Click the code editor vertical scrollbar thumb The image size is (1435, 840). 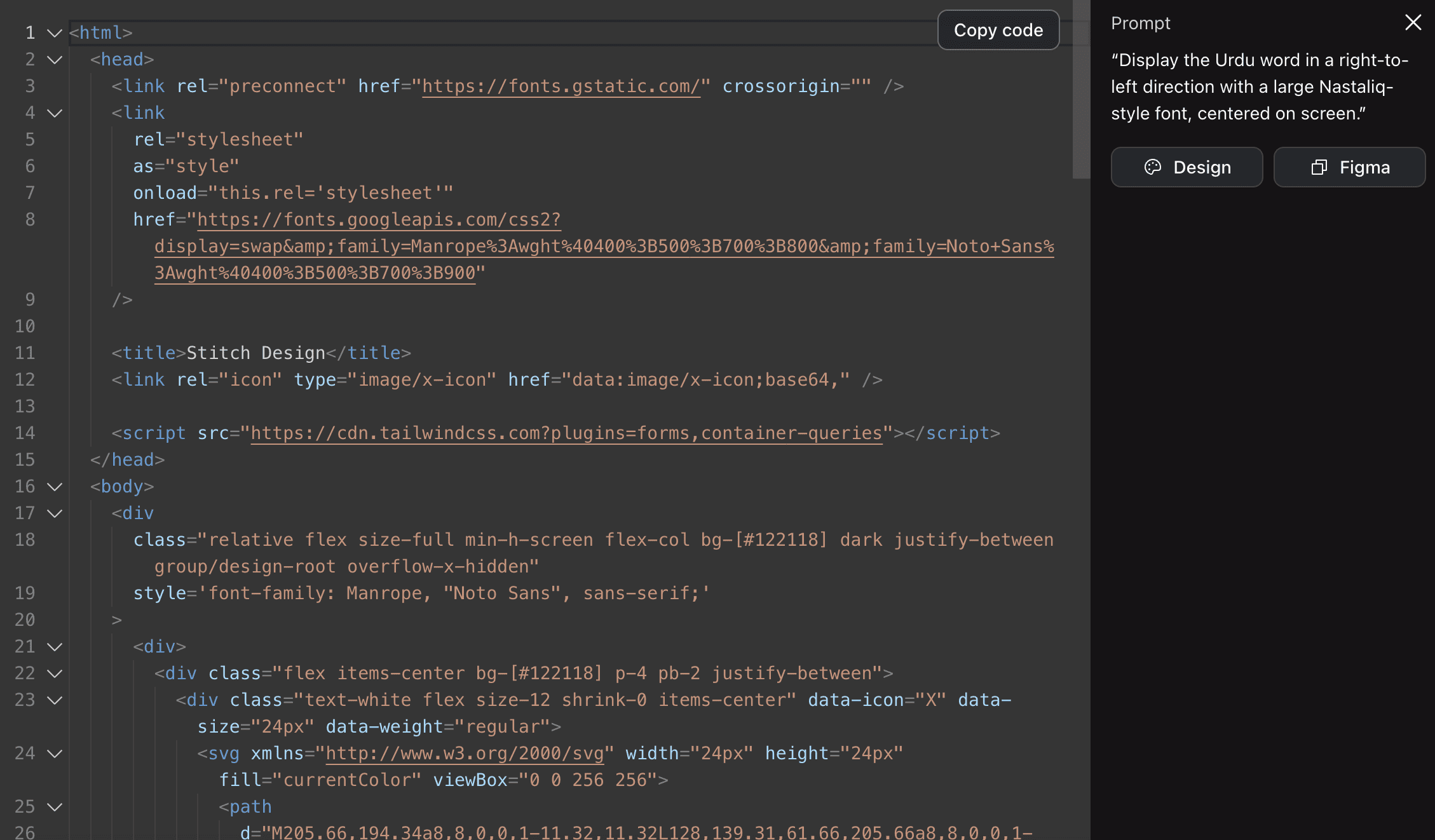[1081, 89]
